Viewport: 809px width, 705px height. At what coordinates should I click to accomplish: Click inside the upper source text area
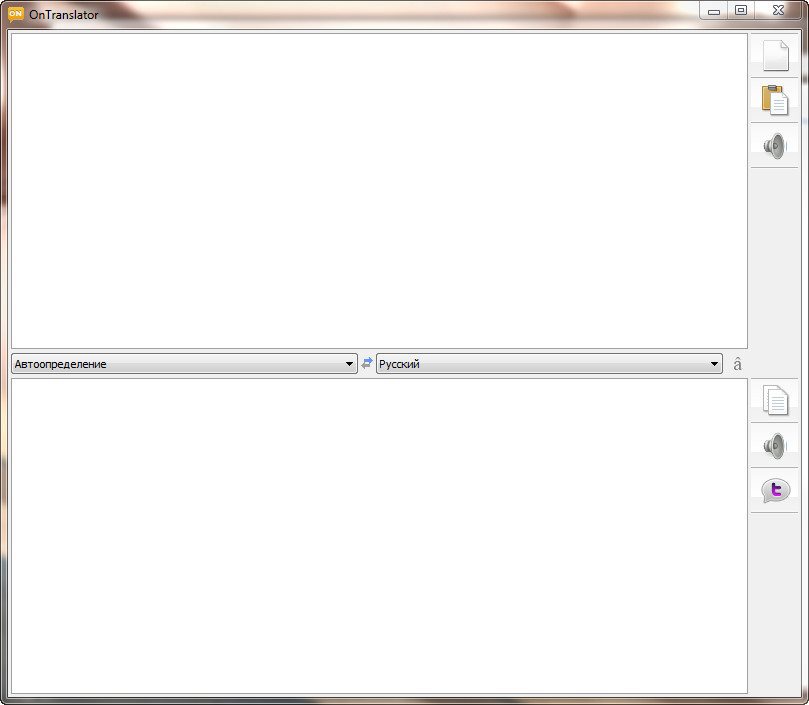pos(378,190)
